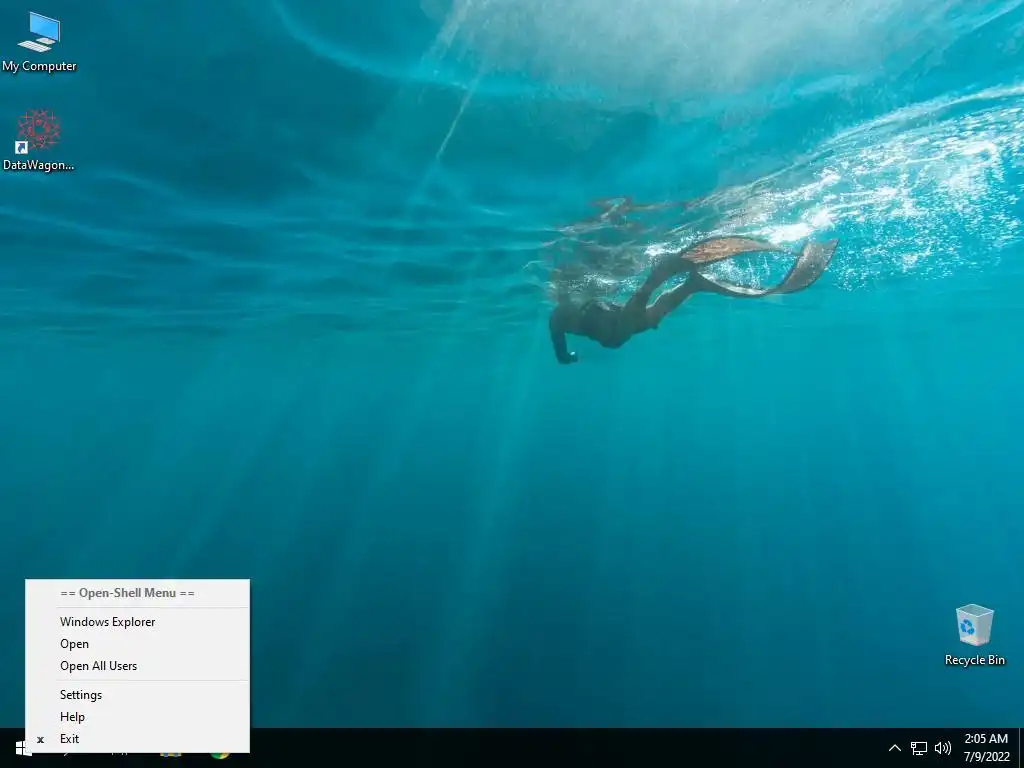1024x768 pixels.
Task: Open the volume speaker tray icon
Action: (942, 748)
